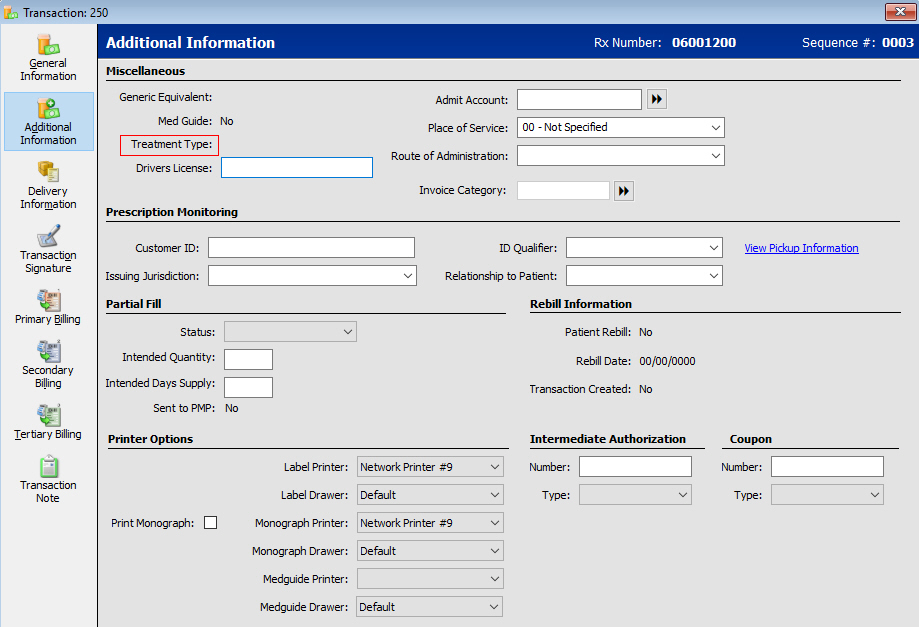Select the Additional Information sidebar tab
The height and width of the screenshot is (627, 919).
48,121
